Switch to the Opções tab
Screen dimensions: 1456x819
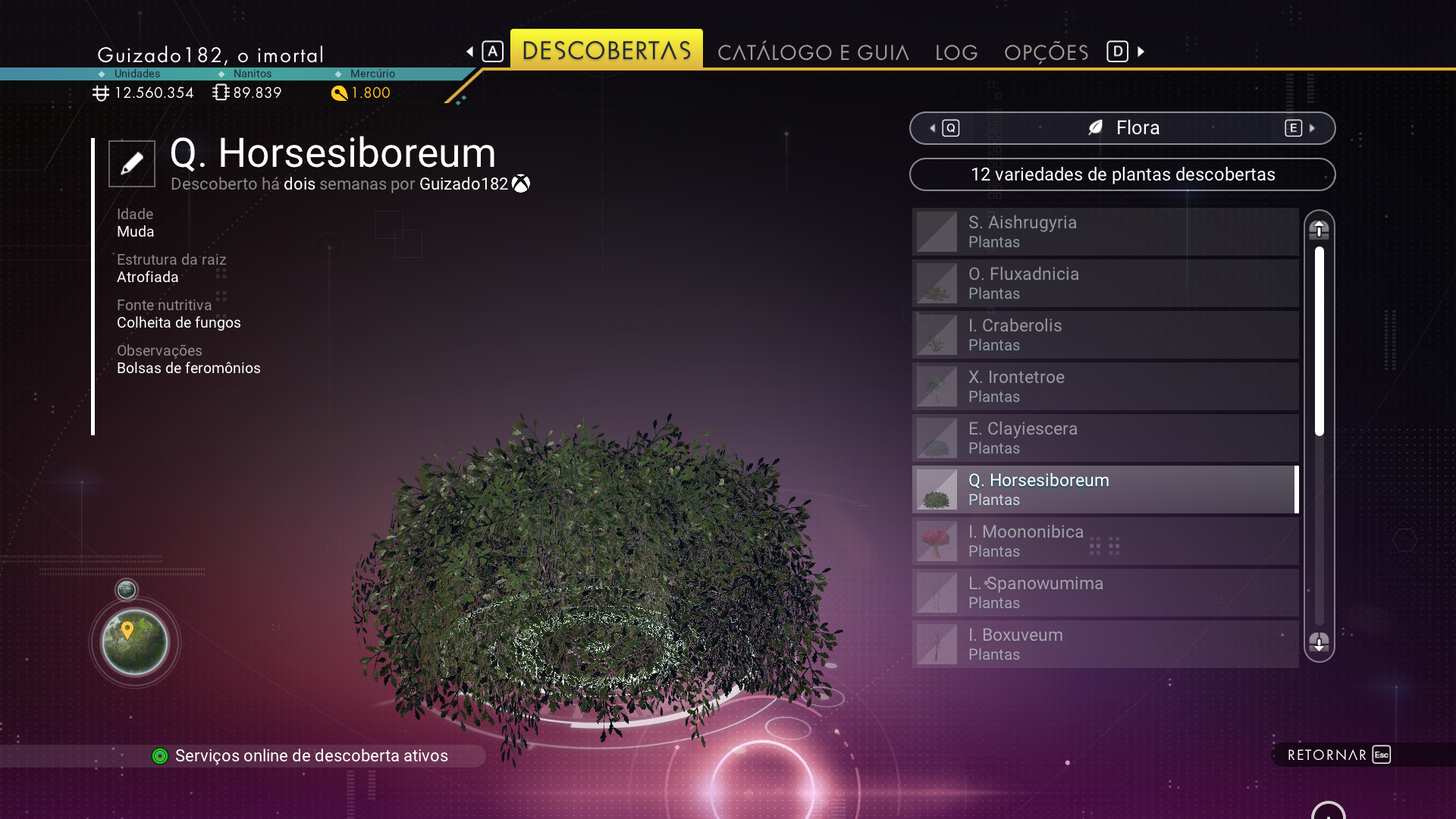click(x=1046, y=52)
